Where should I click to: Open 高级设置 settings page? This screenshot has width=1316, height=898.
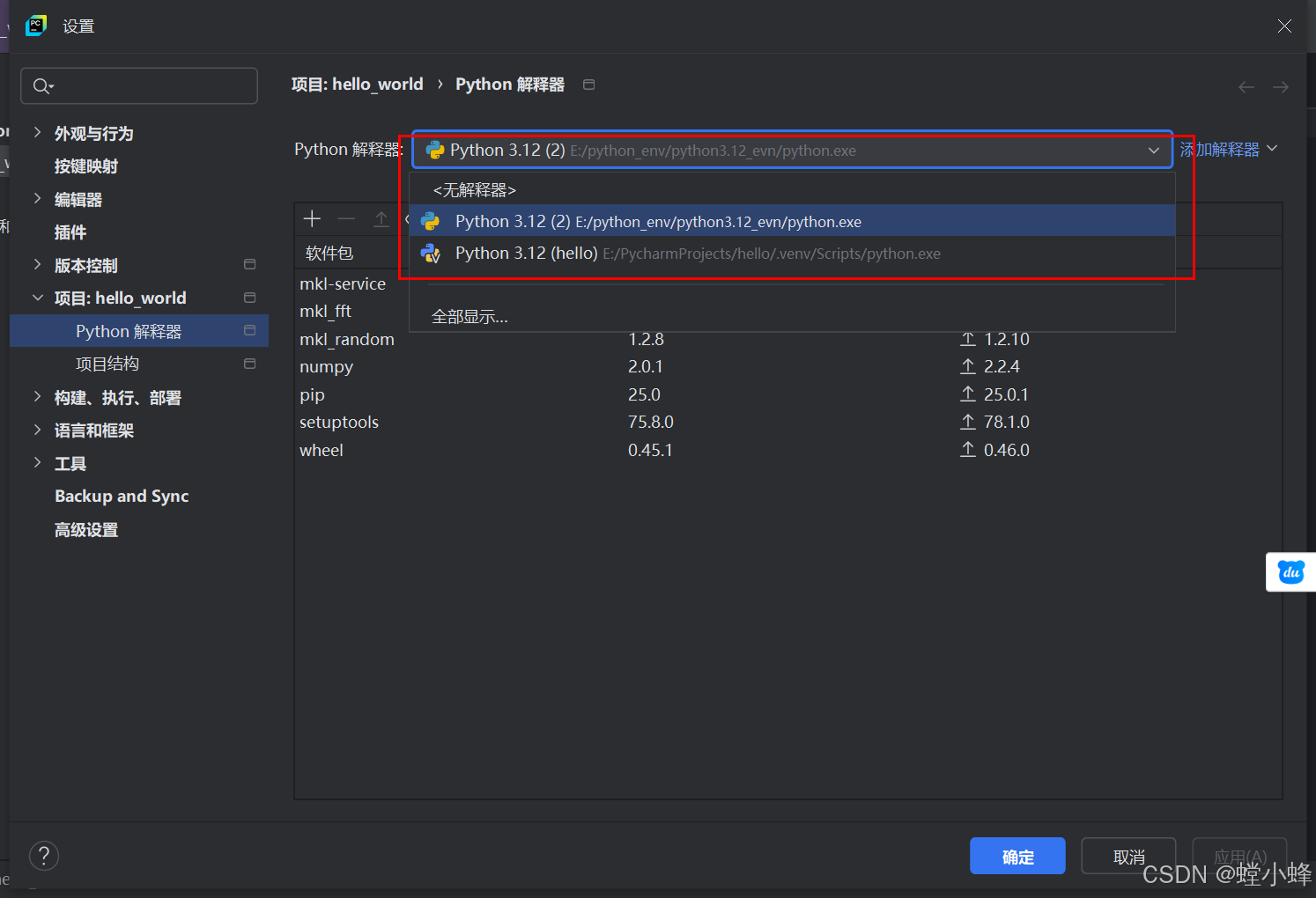pyautogui.click(x=86, y=529)
